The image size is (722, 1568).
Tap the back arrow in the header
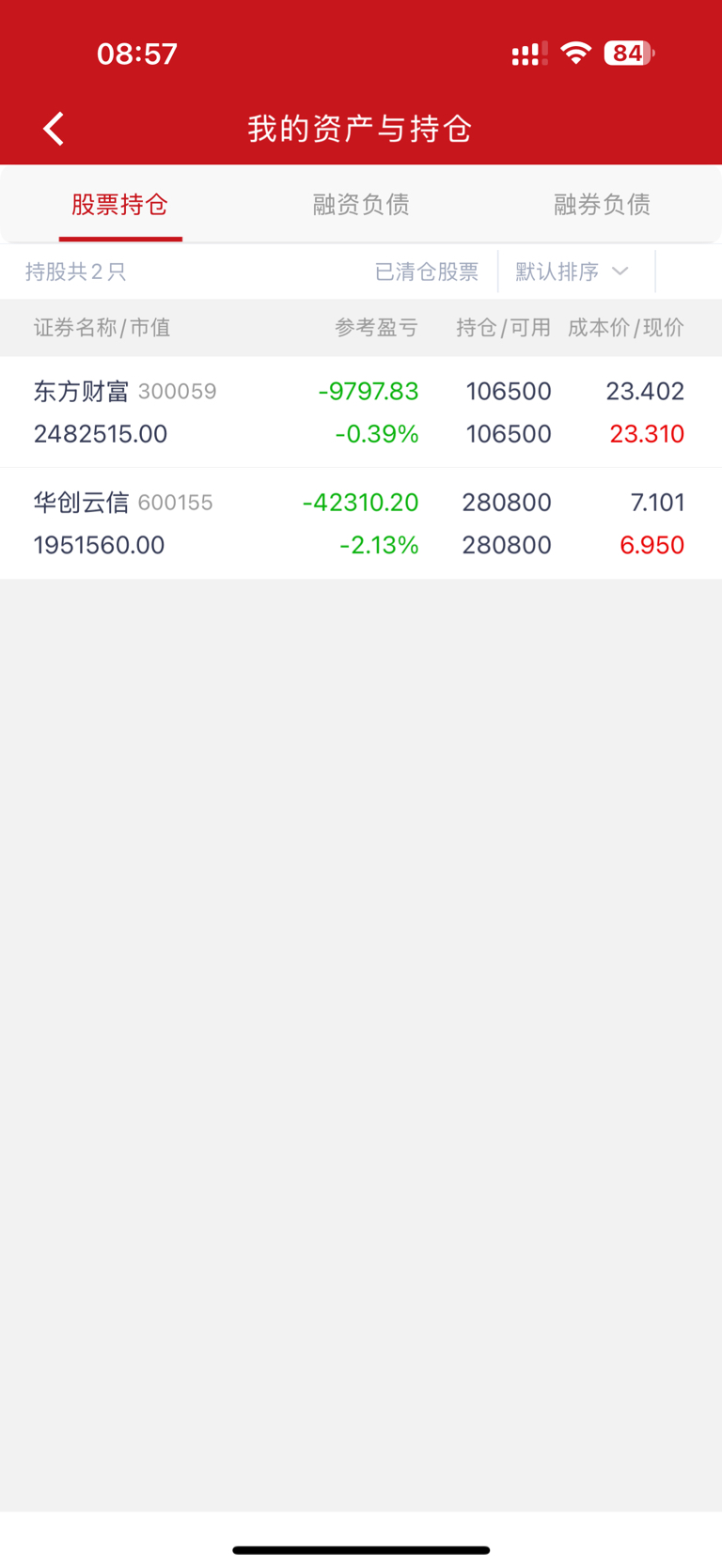pyautogui.click(x=55, y=129)
